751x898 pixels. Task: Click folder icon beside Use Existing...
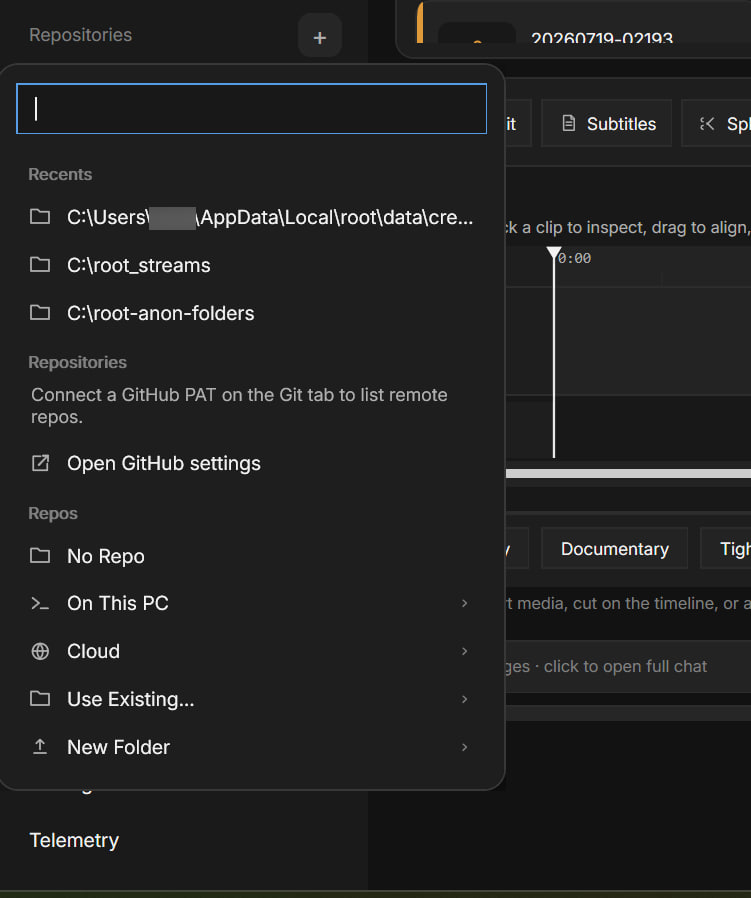tap(40, 699)
